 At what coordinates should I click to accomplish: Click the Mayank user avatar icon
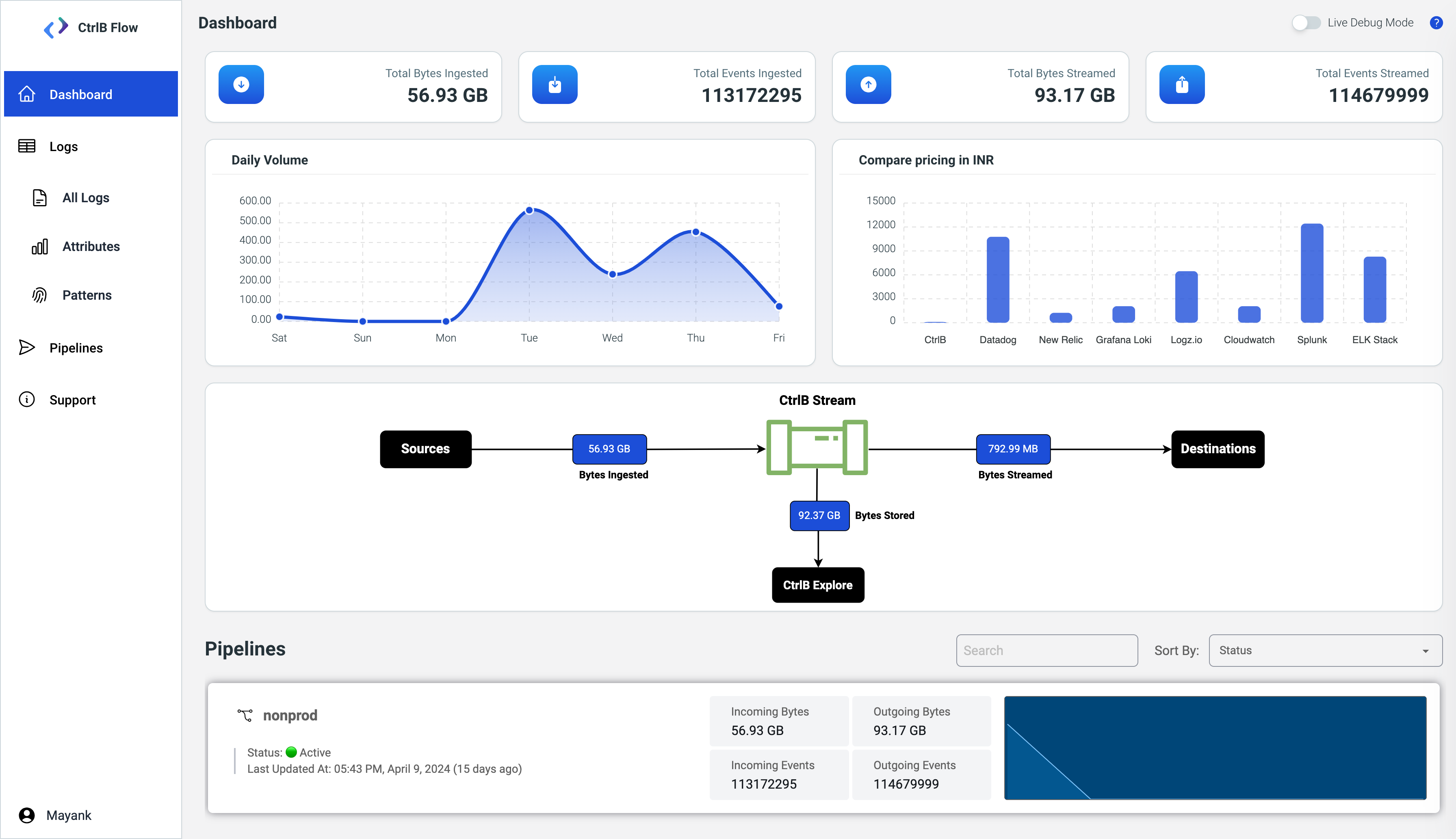(x=26, y=815)
